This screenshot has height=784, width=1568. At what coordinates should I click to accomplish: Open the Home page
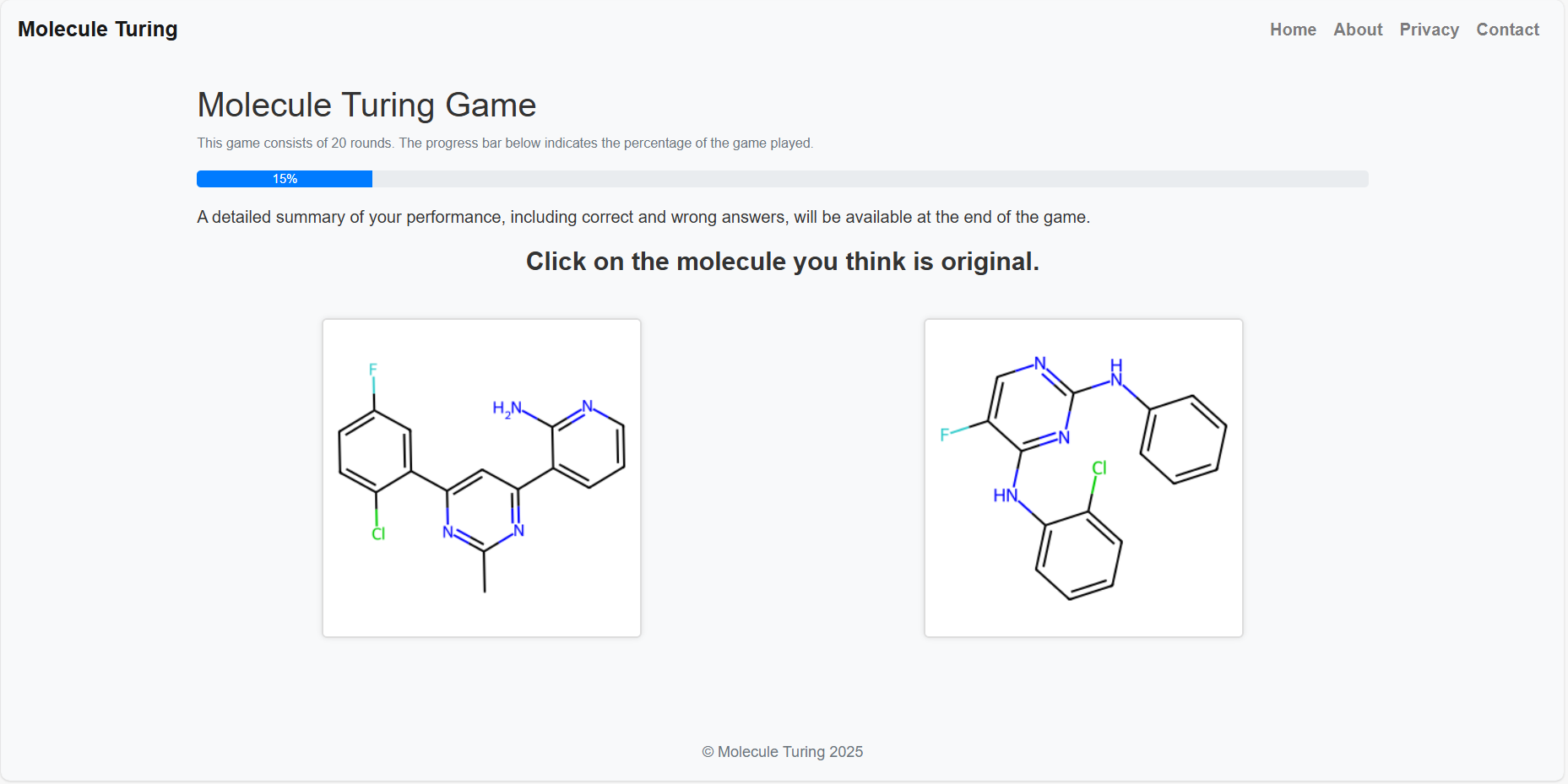coord(1293,30)
